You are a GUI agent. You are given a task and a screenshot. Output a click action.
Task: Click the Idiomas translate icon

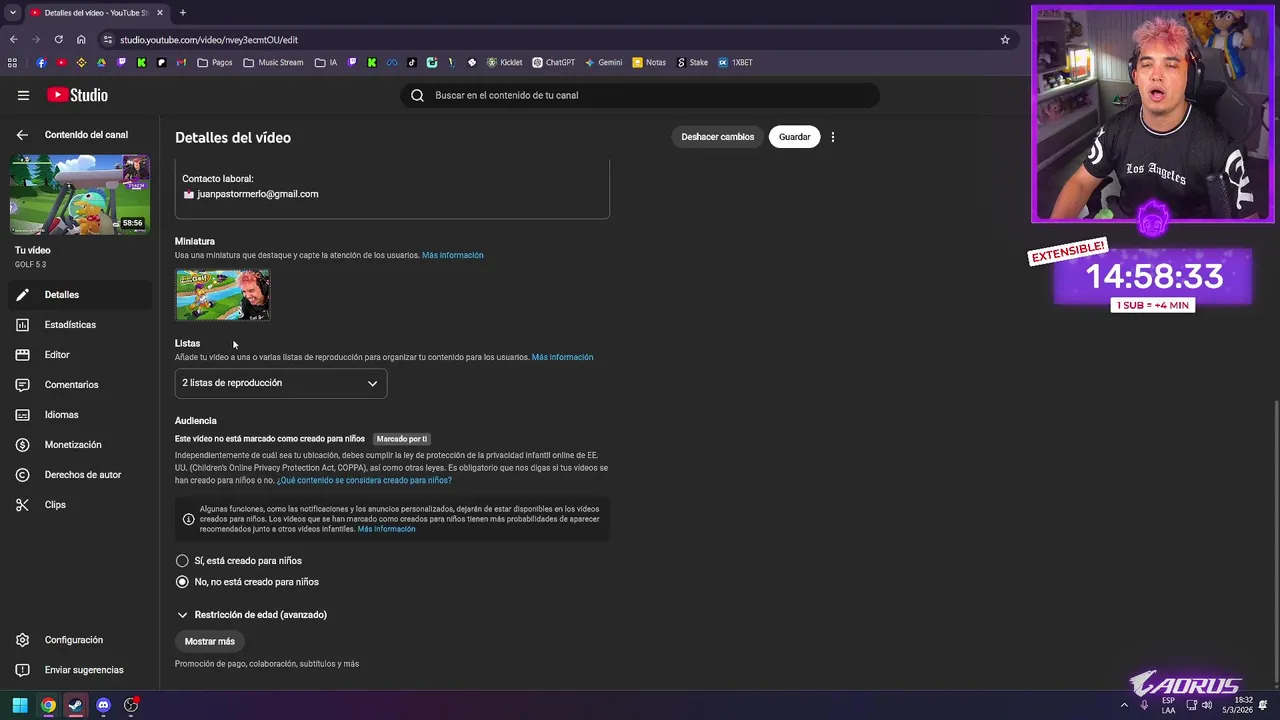(22, 415)
